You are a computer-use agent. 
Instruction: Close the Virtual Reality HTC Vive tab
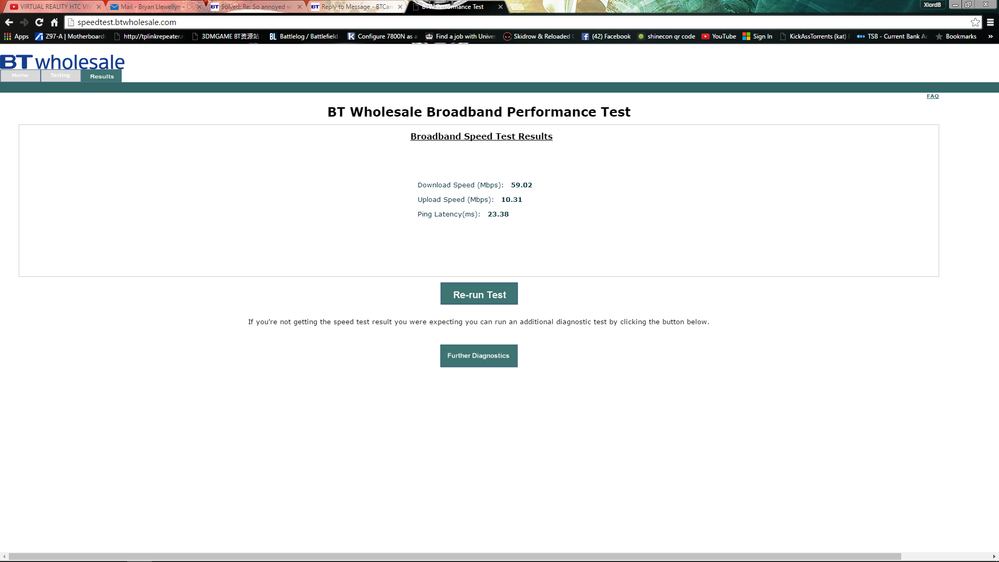click(99, 6)
